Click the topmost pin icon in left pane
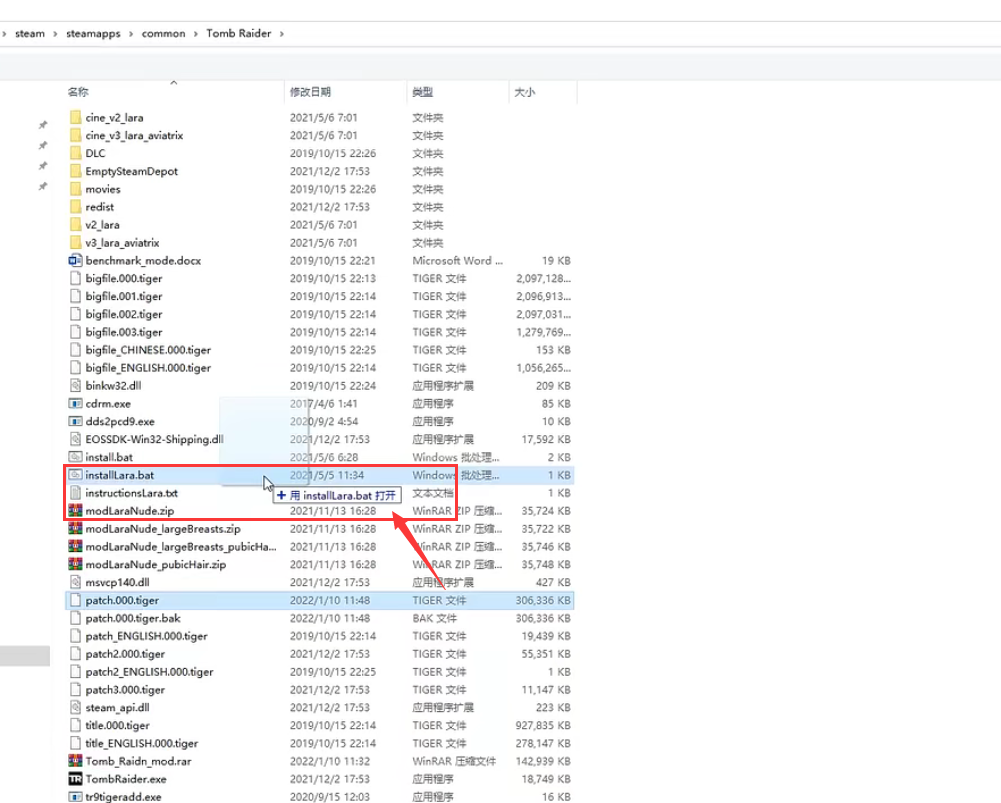Viewport: 1001px width, 803px height. tap(42, 125)
